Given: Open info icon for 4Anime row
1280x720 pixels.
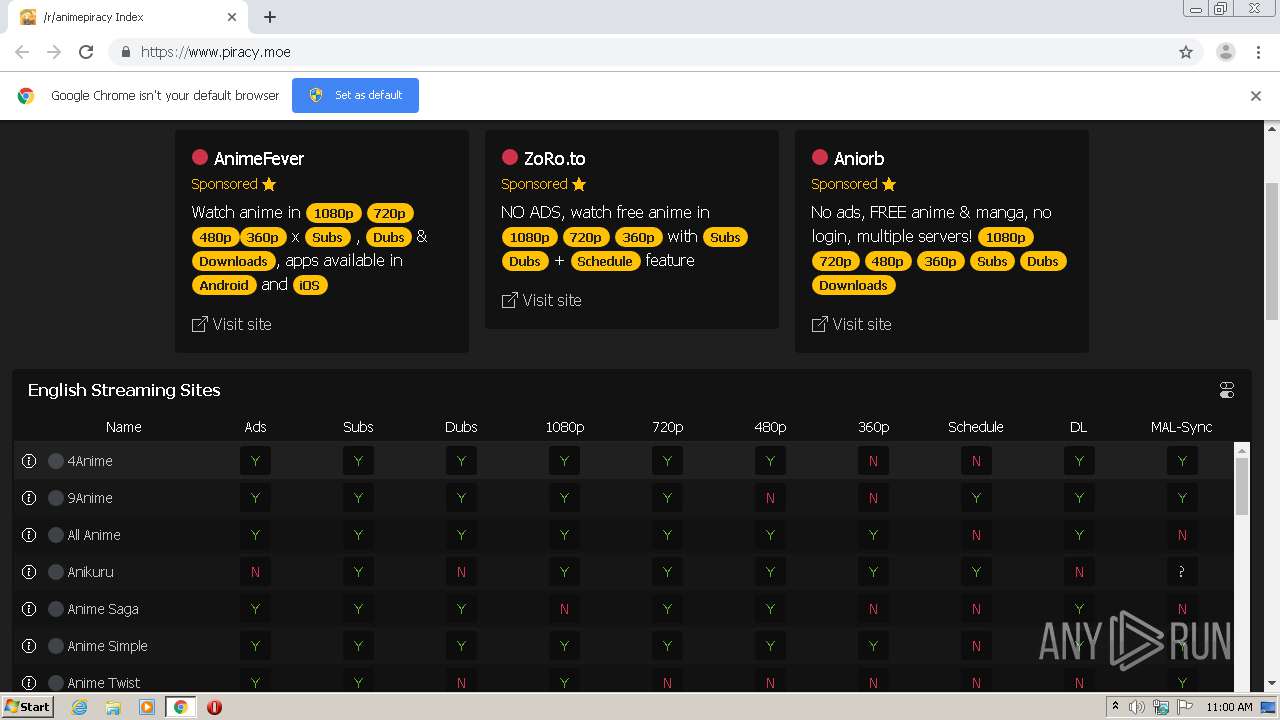Looking at the screenshot, I should [x=29, y=461].
